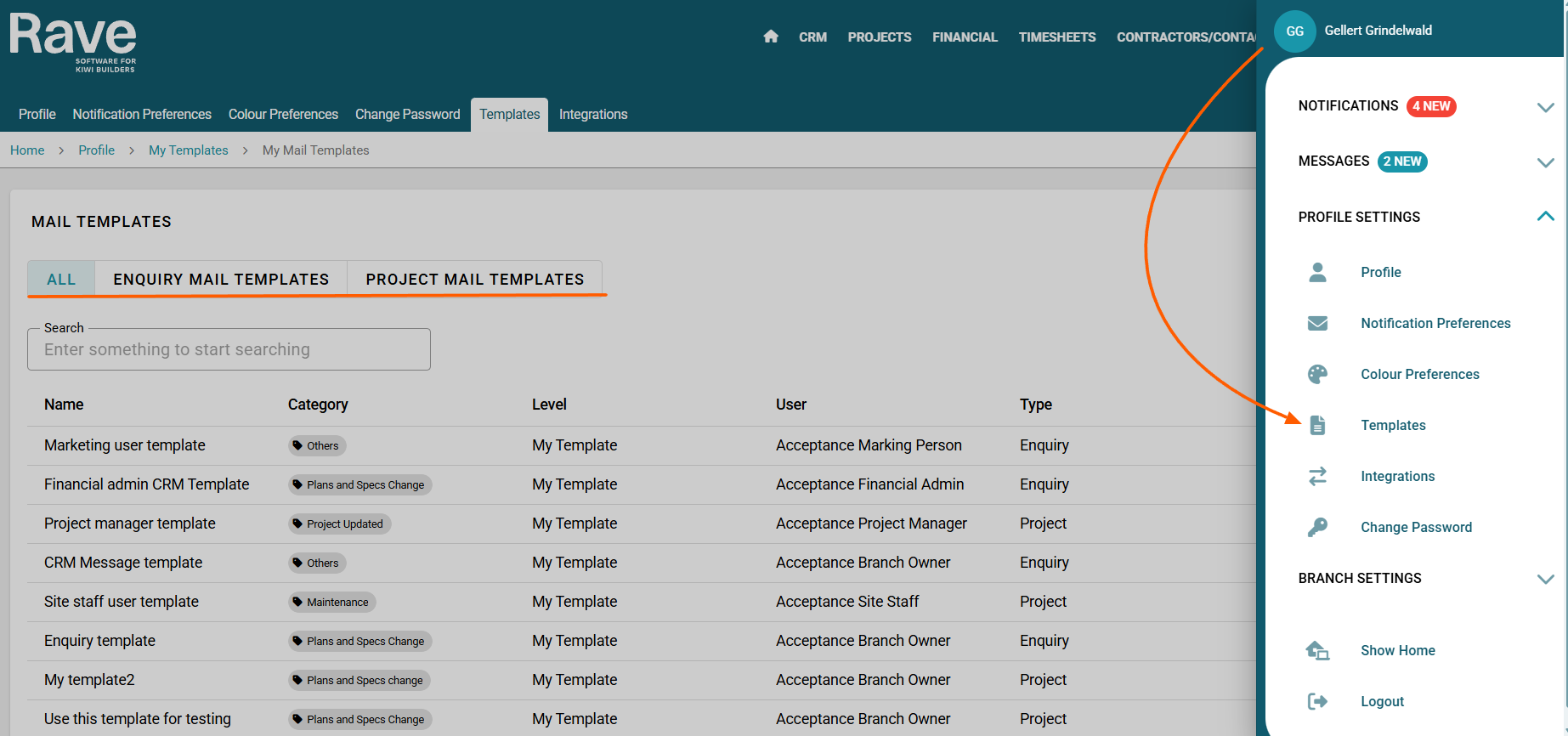Switch to Enquiry Mail Templates tab
The image size is (1568, 736).
(x=221, y=279)
